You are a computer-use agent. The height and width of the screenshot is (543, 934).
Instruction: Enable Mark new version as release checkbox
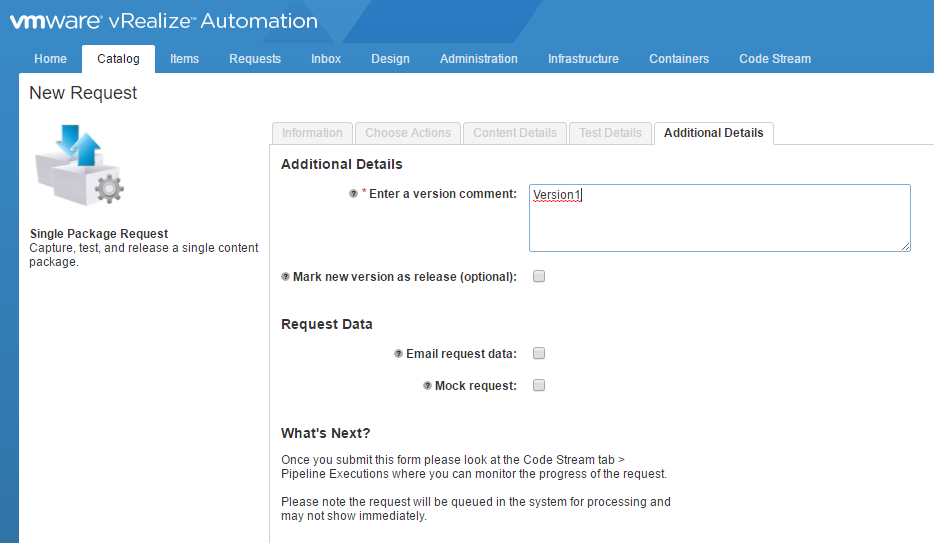click(539, 277)
